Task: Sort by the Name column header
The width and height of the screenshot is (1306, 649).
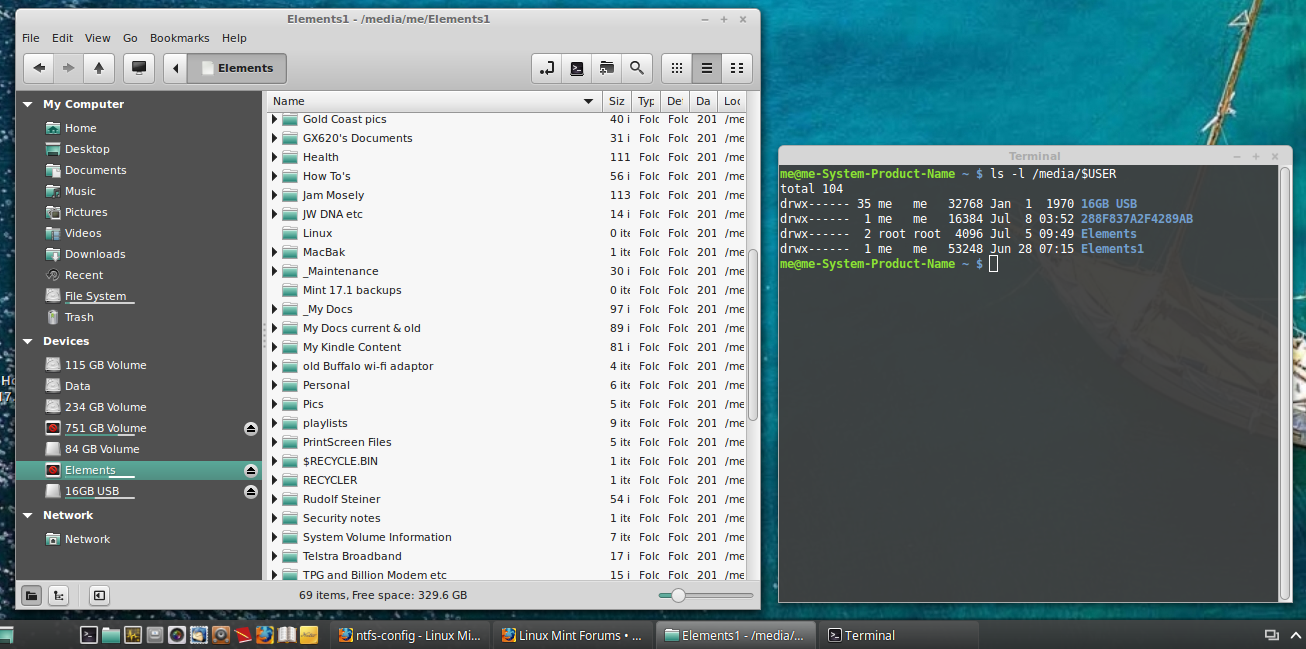Action: coord(434,101)
